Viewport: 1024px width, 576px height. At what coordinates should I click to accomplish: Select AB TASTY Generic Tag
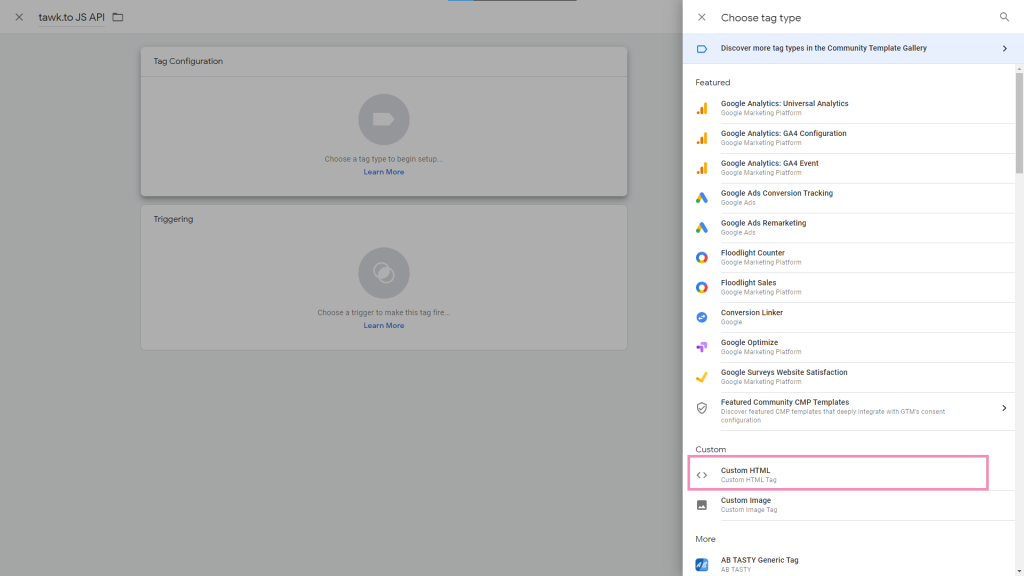pyautogui.click(x=853, y=564)
